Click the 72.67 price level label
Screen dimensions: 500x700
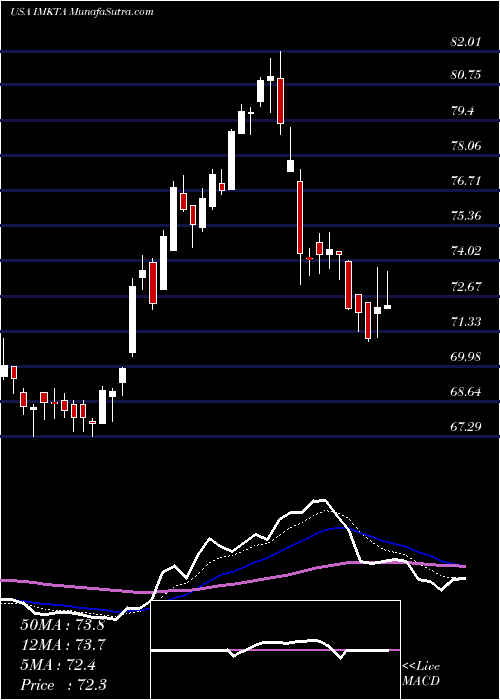466,286
